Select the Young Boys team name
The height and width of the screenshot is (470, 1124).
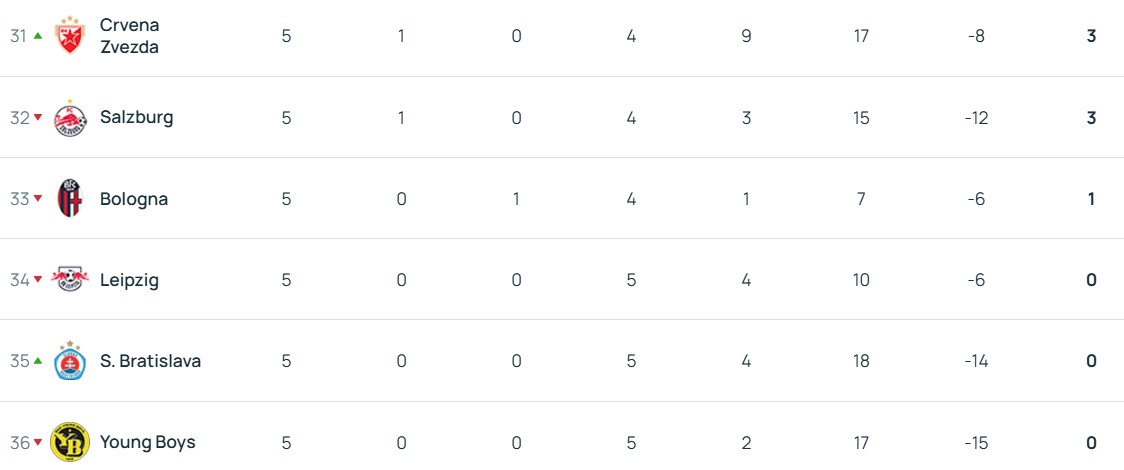coord(147,442)
